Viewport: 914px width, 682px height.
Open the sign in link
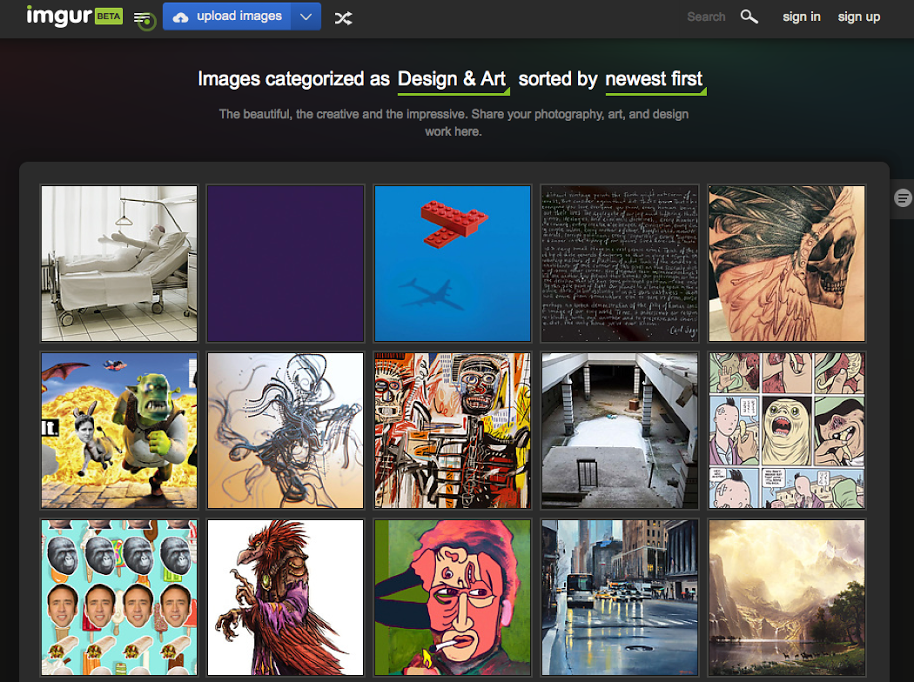tap(801, 17)
